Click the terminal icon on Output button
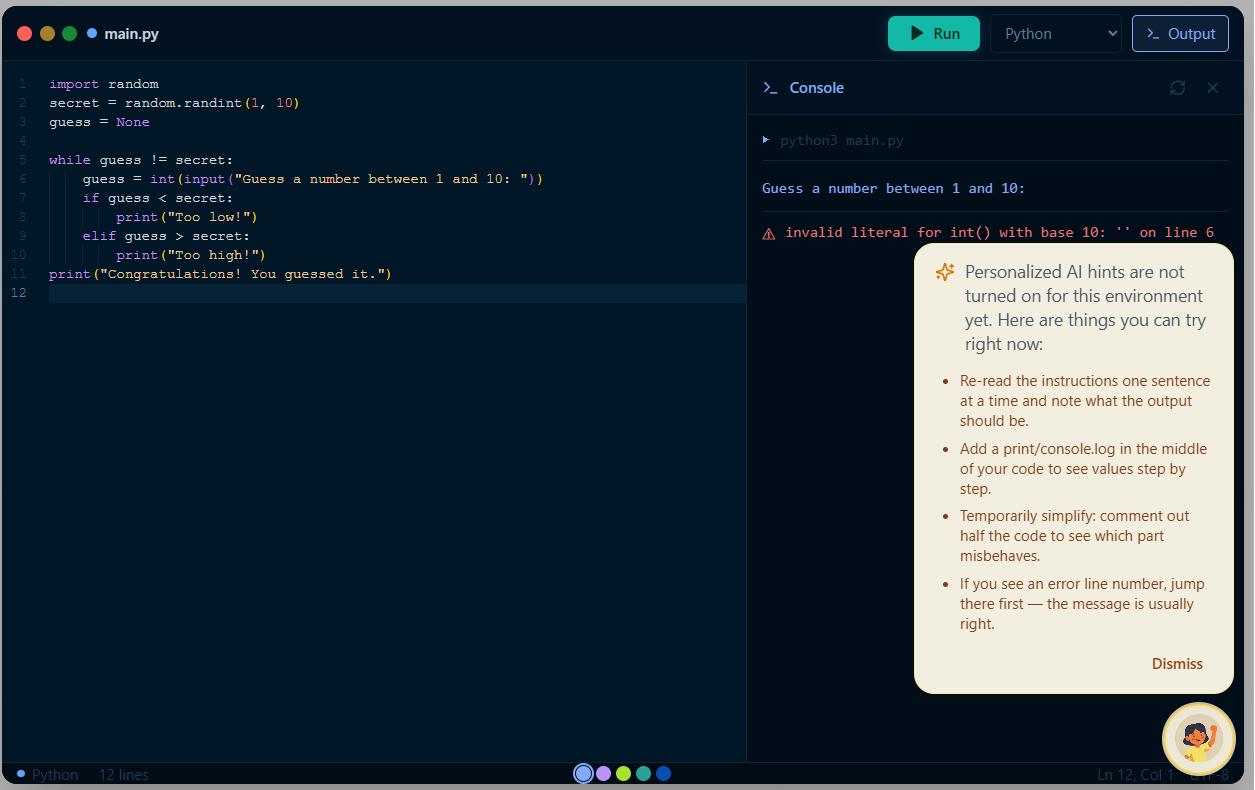The width and height of the screenshot is (1255, 790). pos(1153,34)
